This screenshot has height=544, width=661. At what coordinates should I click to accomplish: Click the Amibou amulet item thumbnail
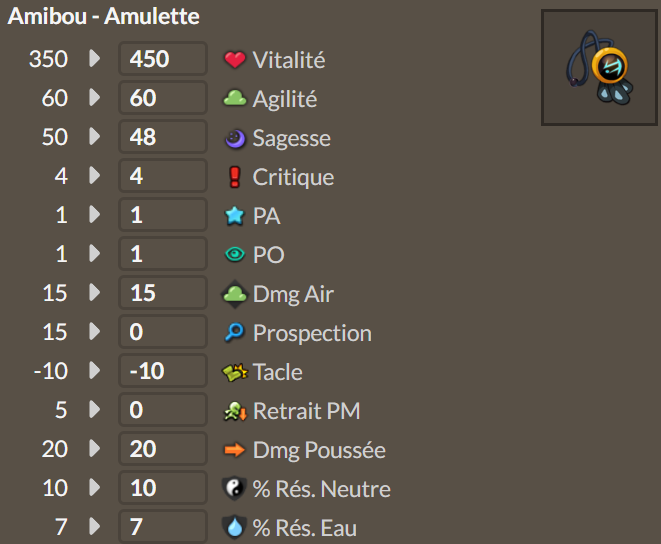coord(599,67)
